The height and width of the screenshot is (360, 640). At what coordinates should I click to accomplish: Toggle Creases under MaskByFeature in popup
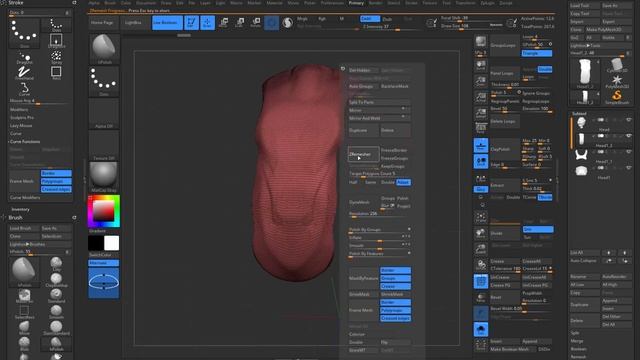click(x=395, y=286)
